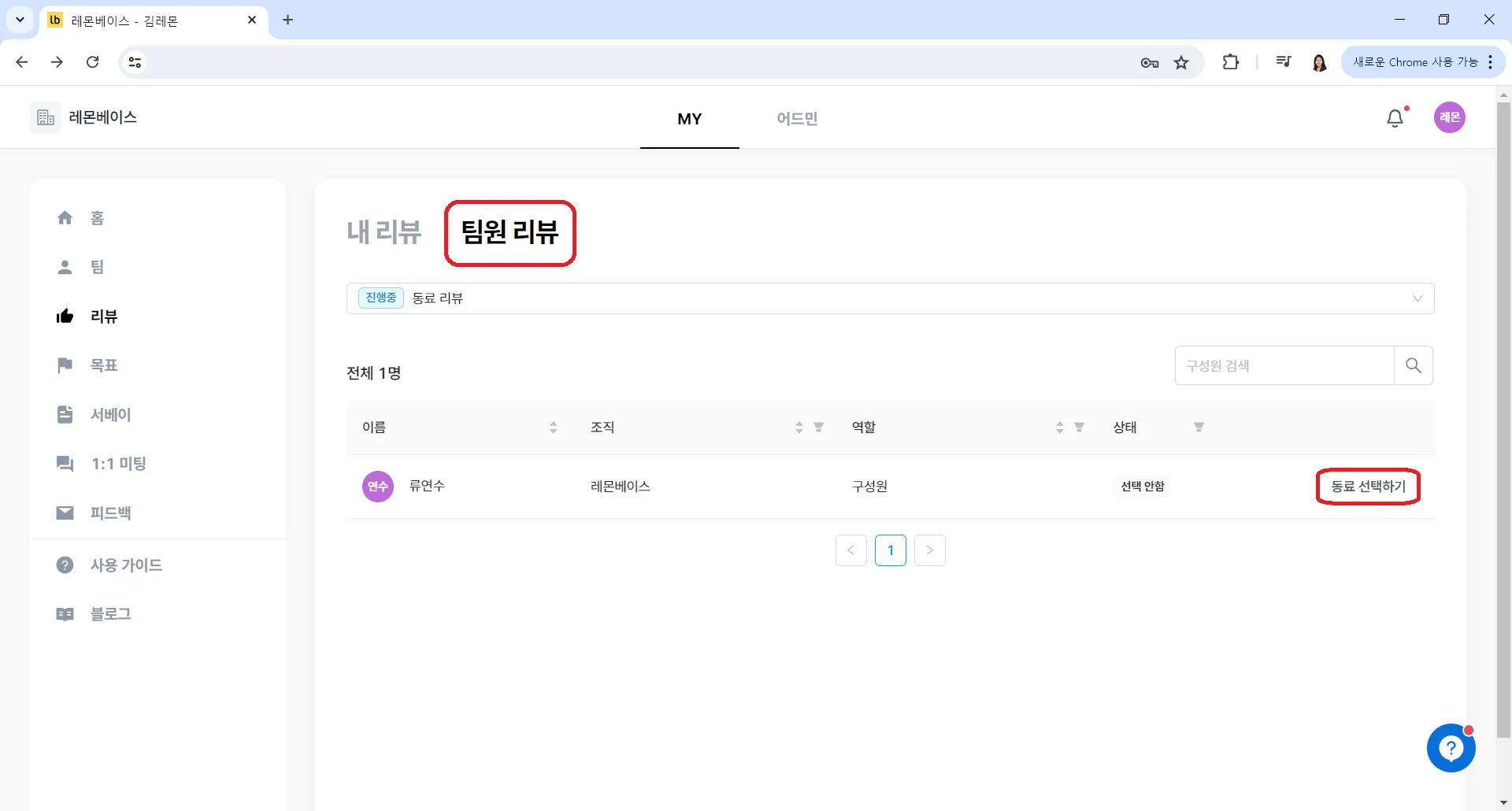The height and width of the screenshot is (811, 1512).
Task: Expand the 동료 리뷰 review dropdown
Action: [890, 298]
